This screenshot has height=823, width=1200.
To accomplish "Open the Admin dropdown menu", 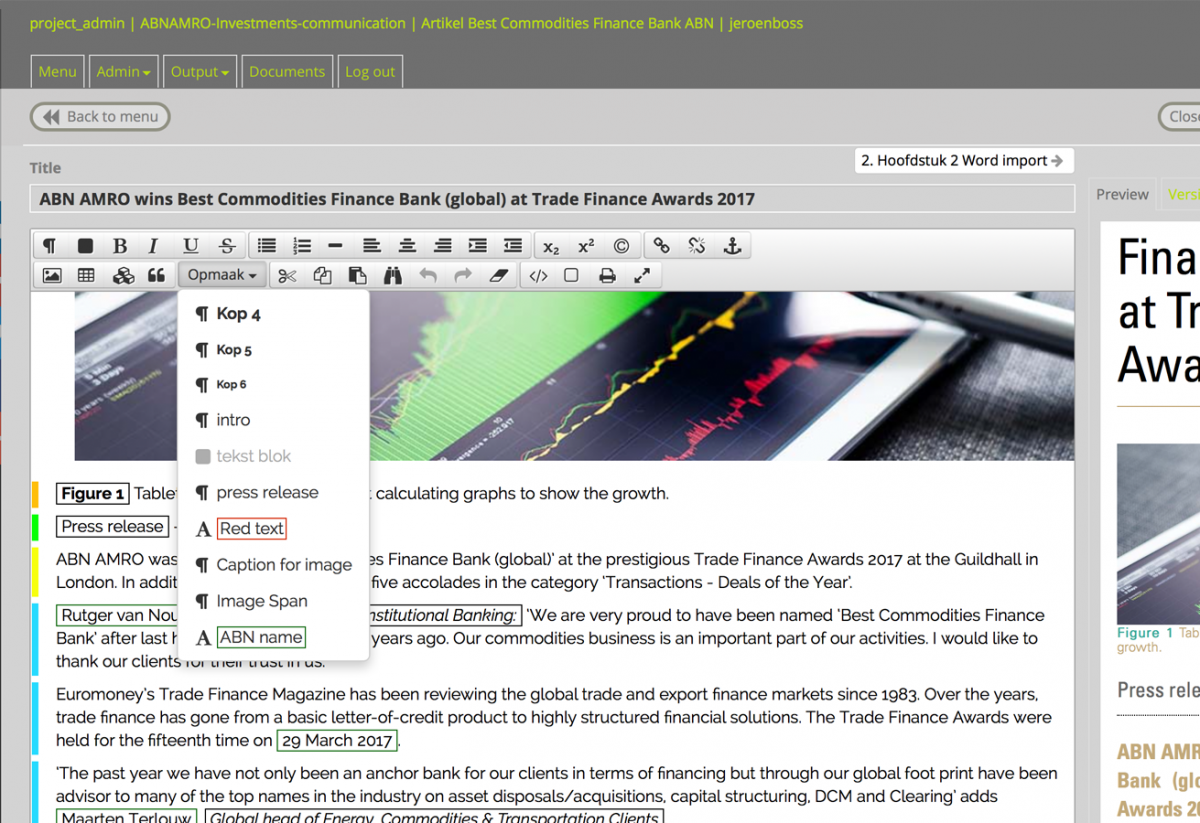I will point(124,72).
